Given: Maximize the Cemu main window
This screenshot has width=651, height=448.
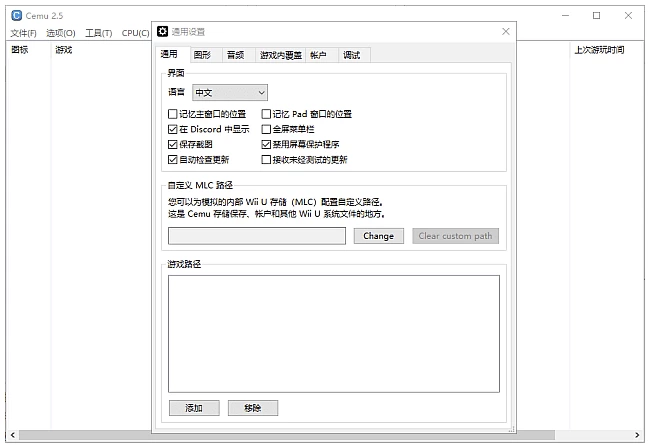Looking at the screenshot, I should click(596, 15).
